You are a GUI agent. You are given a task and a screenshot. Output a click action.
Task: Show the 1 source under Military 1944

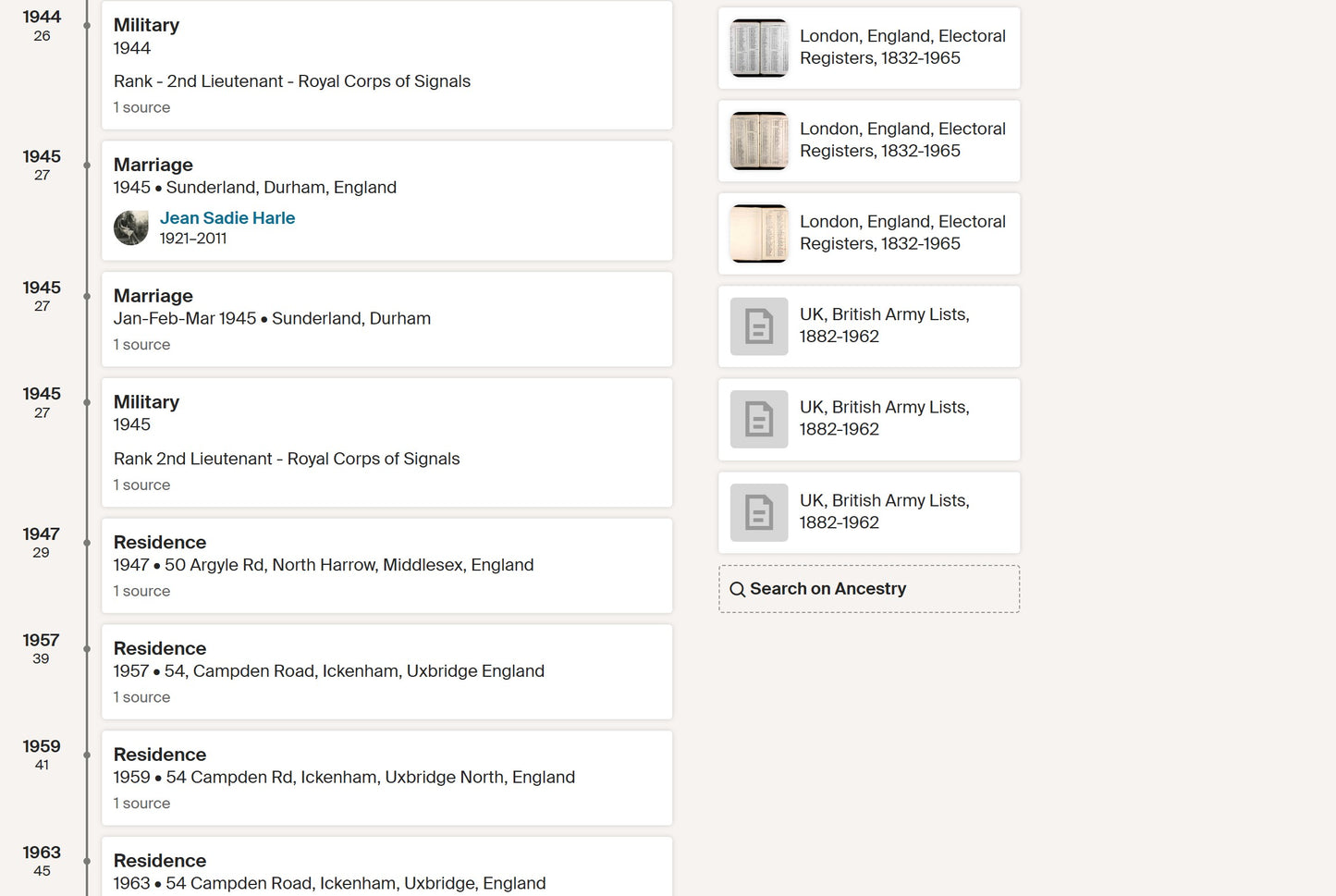(141, 107)
